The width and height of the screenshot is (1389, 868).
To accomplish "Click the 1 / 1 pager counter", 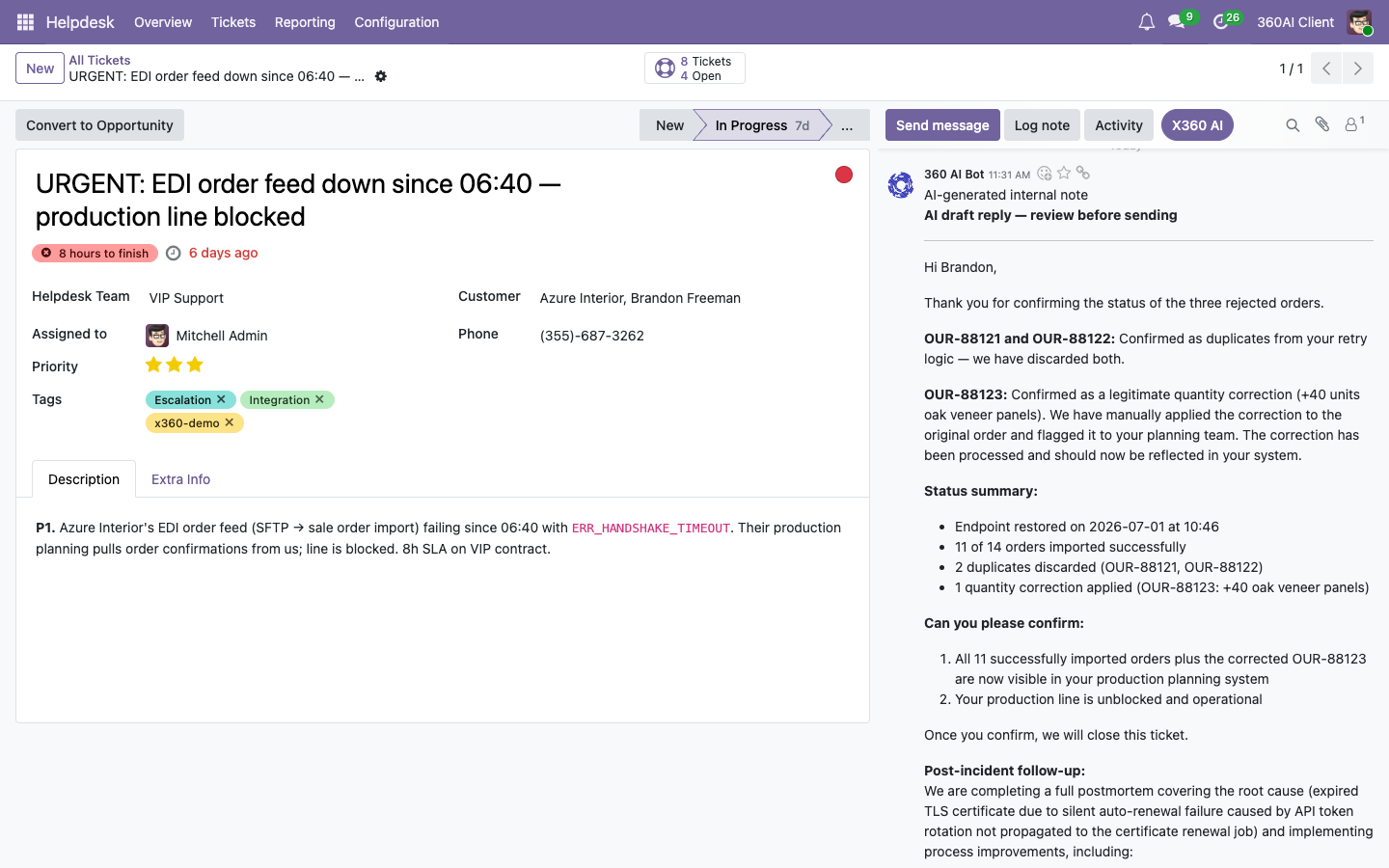I will 1291,68.
